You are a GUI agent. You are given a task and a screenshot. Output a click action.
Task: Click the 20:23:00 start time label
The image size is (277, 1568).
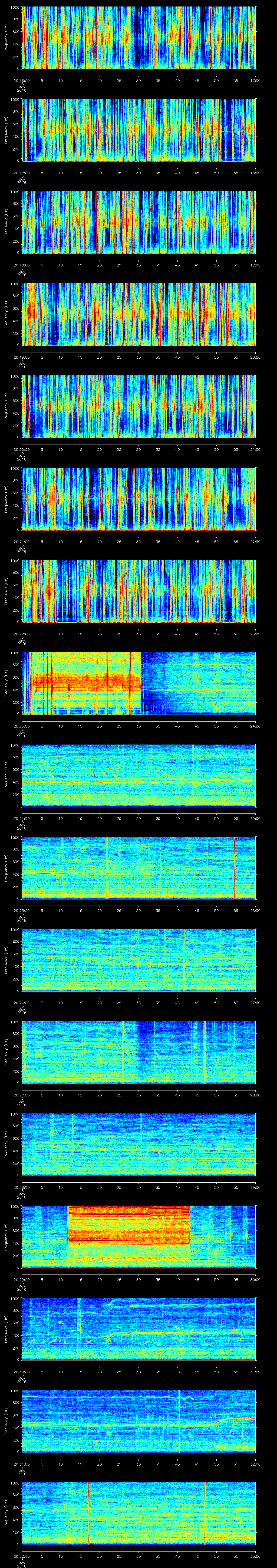click(22, 726)
